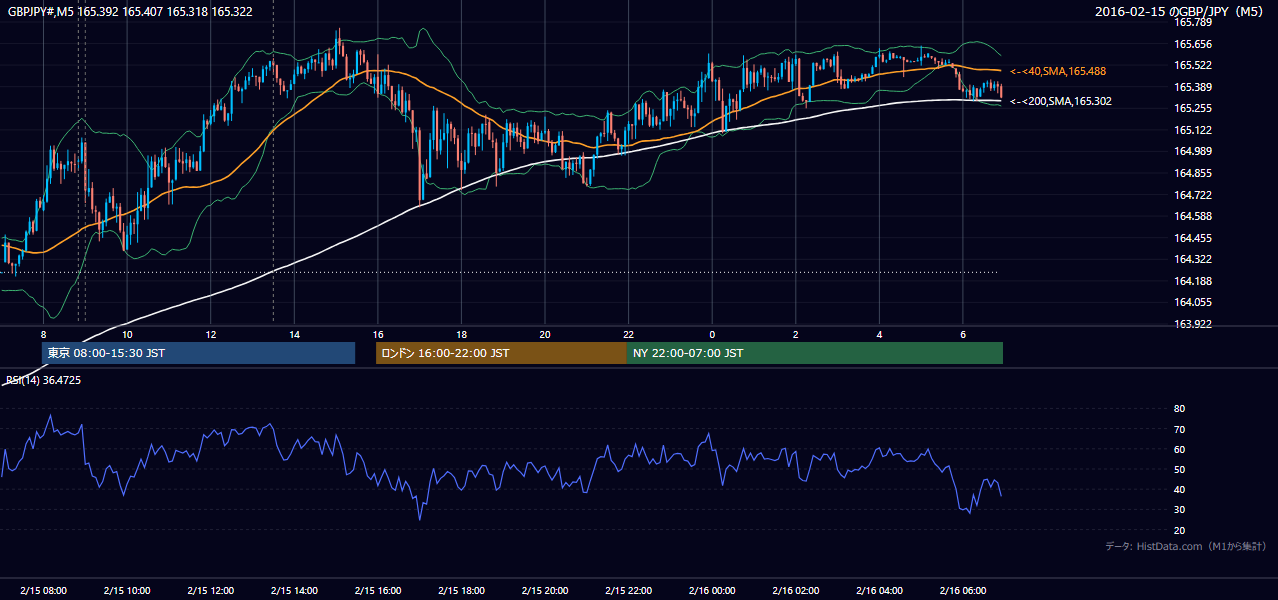Click the RSI scale value 50

pos(1179,469)
